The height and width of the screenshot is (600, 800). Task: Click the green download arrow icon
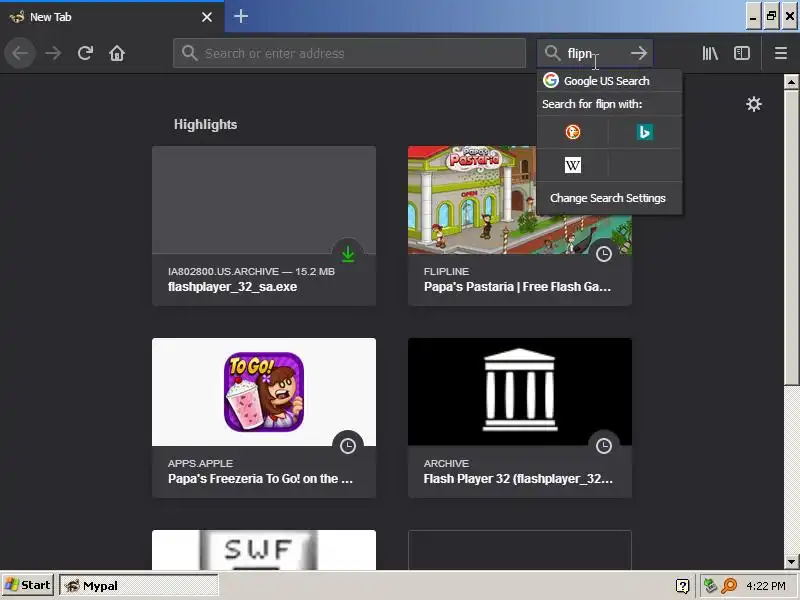pyautogui.click(x=348, y=254)
